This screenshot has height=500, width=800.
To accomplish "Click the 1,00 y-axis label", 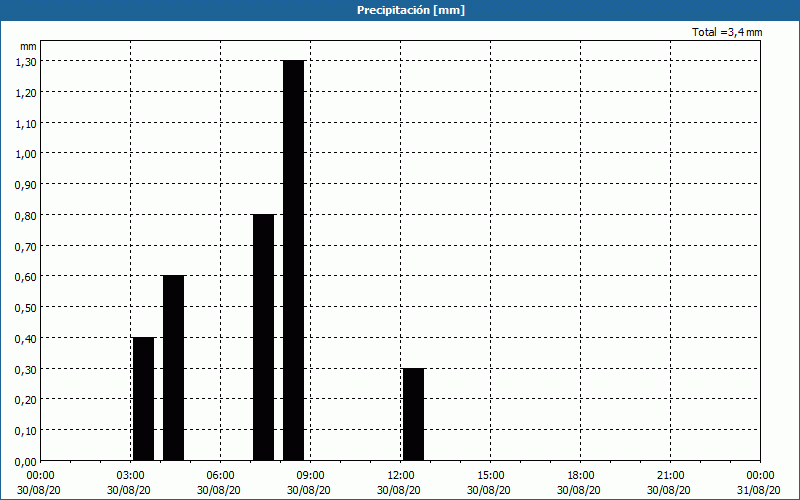I will tap(26, 154).
